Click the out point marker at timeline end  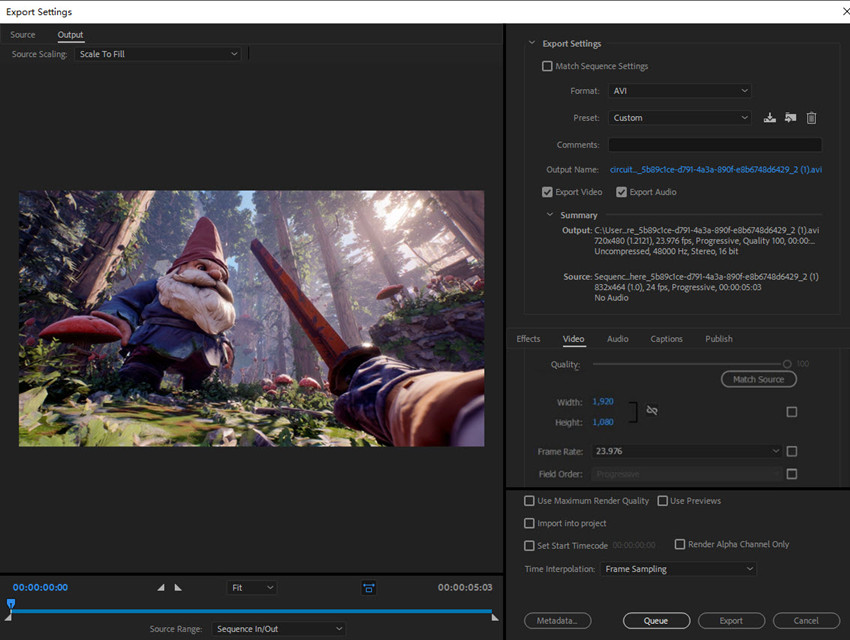495,617
